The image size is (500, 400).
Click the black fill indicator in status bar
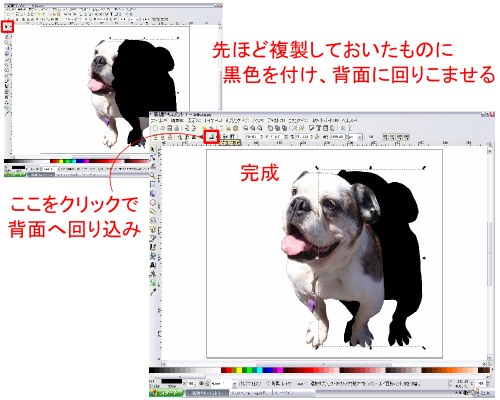[x=172, y=381]
